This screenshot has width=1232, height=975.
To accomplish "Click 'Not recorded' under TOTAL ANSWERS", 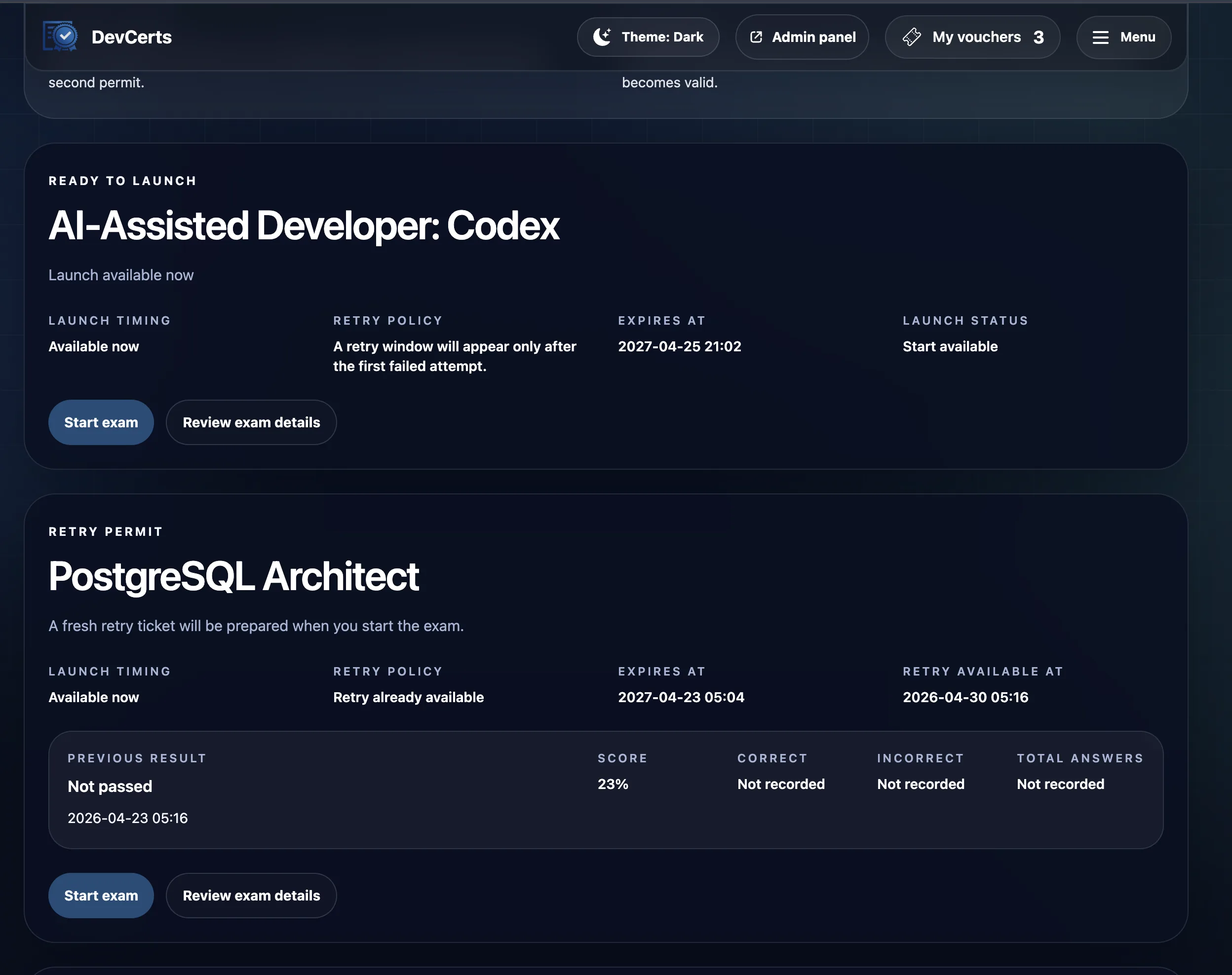I will 1060,784.
